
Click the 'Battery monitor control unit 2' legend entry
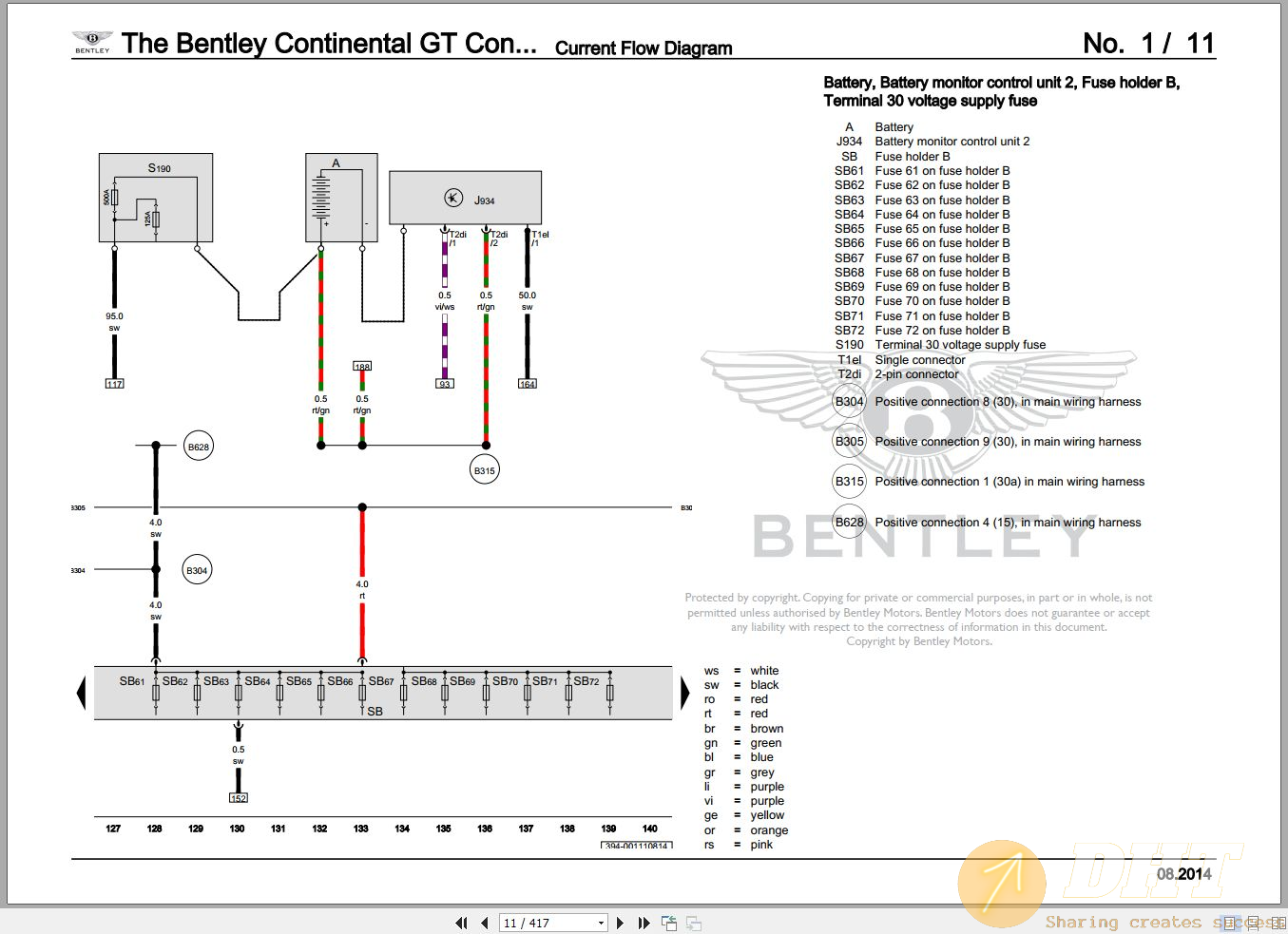coord(952,142)
